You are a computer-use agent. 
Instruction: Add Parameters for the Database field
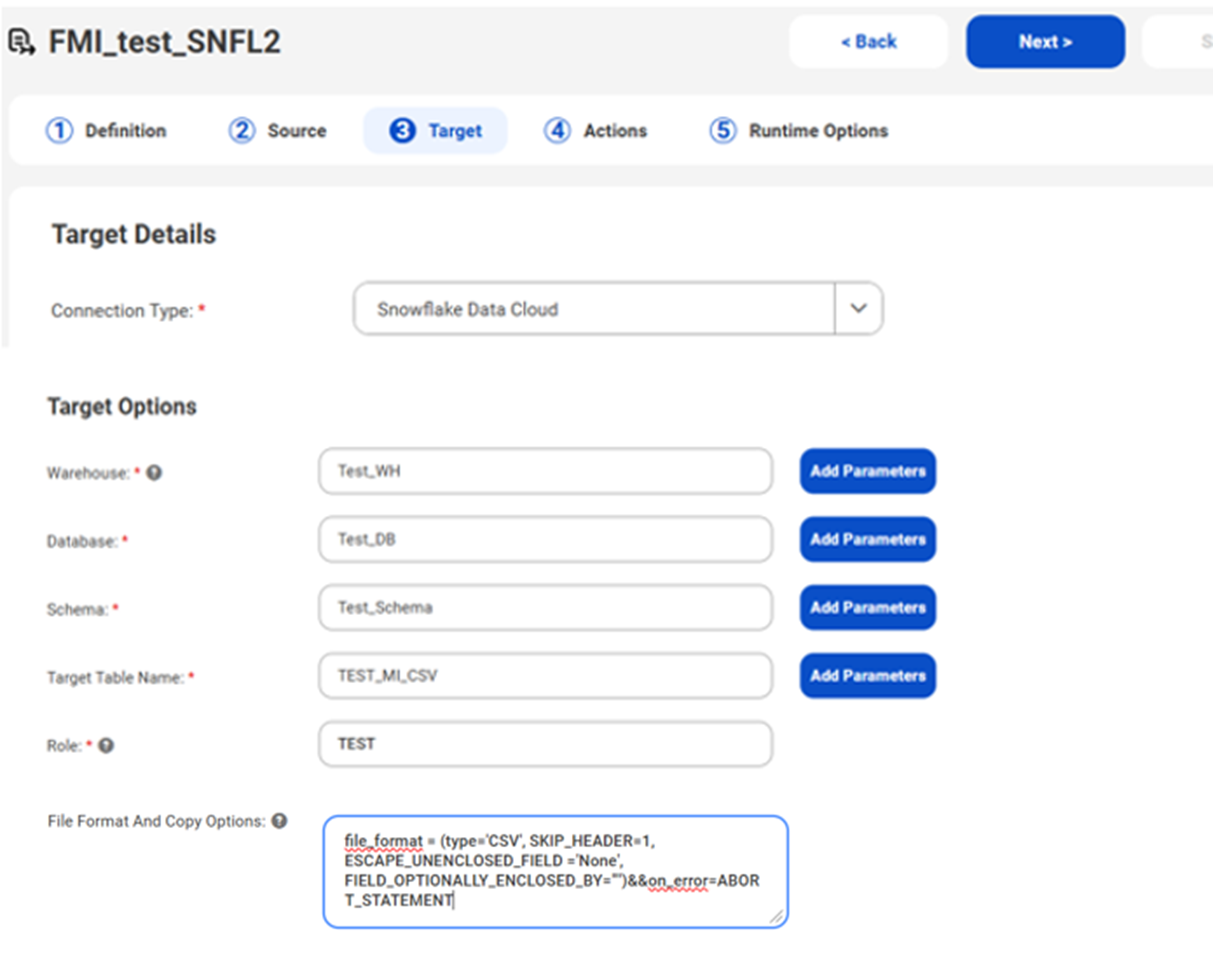pyautogui.click(x=868, y=539)
